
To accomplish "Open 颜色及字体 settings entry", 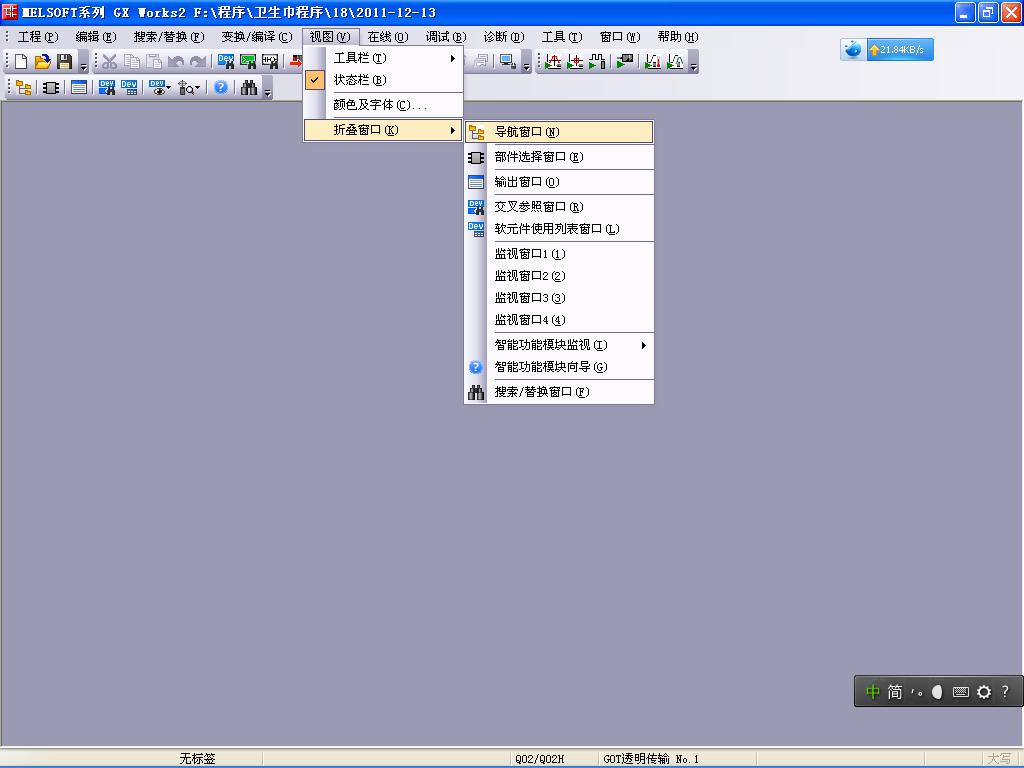I will coord(380,105).
